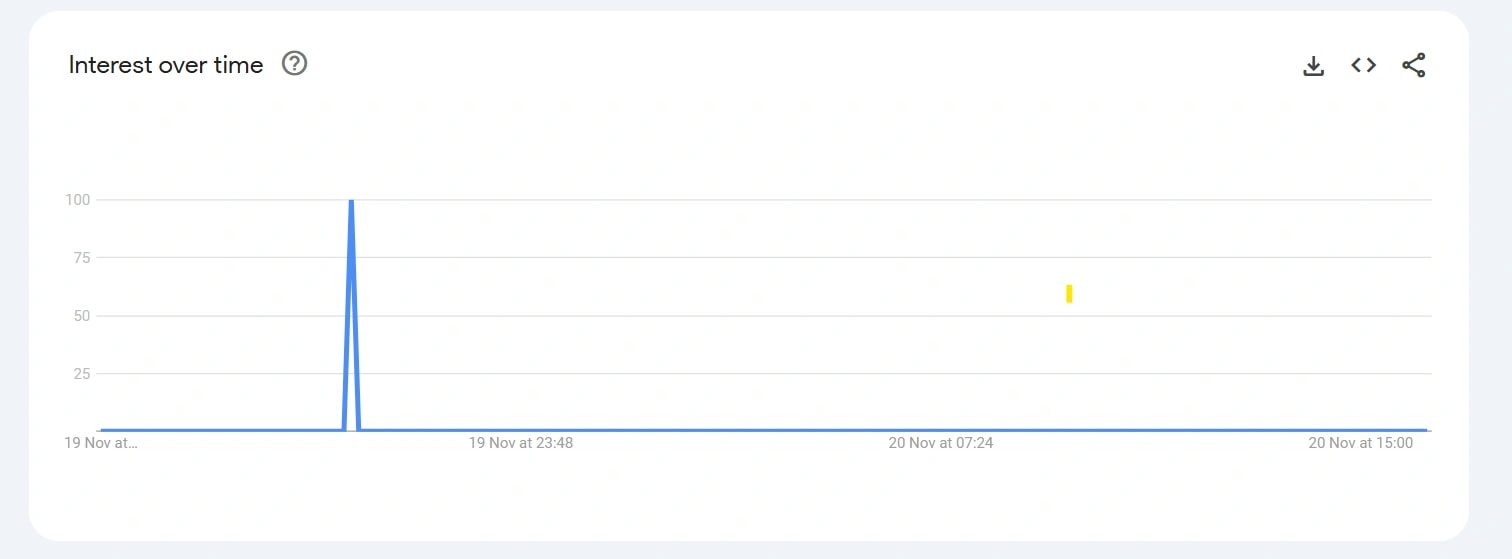1512x559 pixels.
Task: Download the chart data as CSV
Action: coord(1314,66)
